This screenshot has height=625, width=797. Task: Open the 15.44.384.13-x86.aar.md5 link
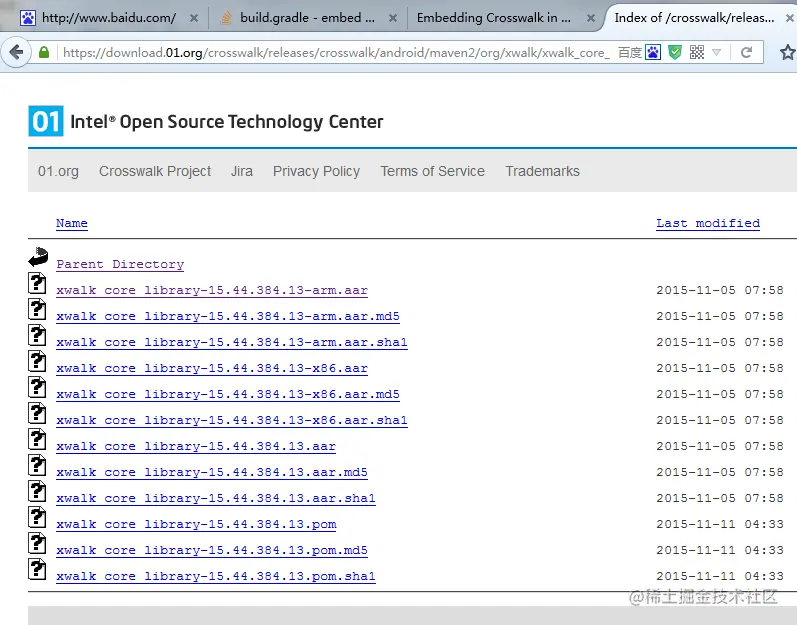(228, 394)
